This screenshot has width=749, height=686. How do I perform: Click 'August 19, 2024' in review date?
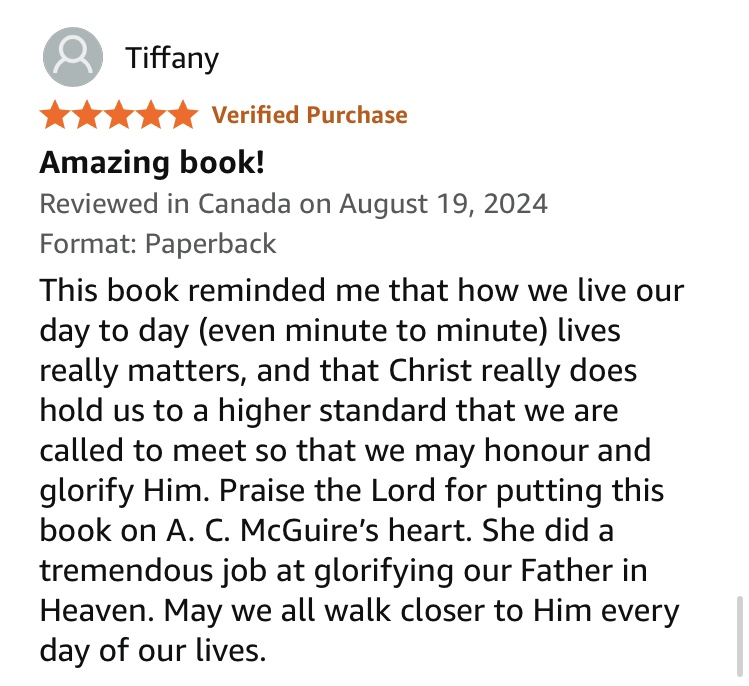(443, 204)
